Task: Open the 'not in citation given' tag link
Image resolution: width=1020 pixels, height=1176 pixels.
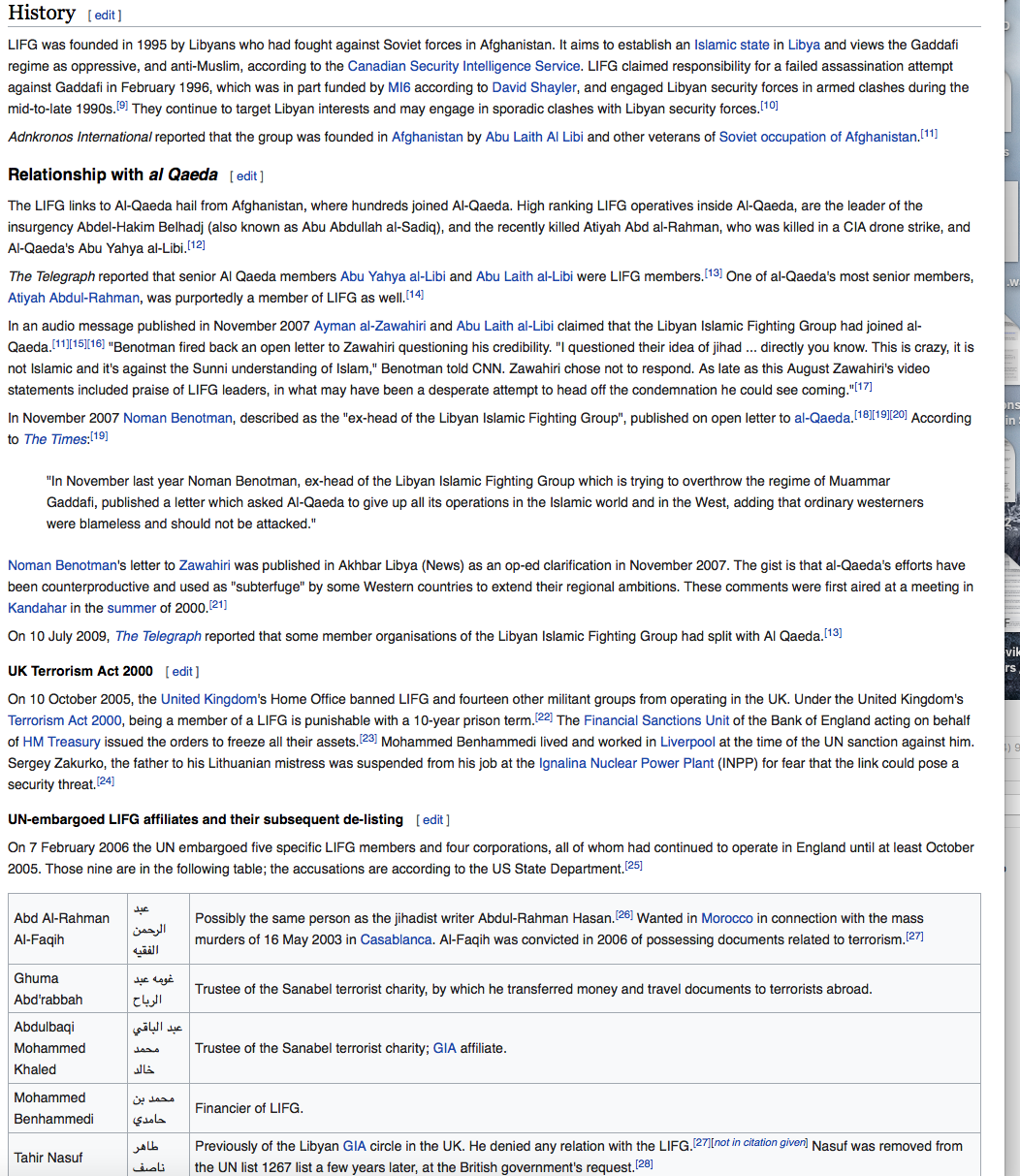Action: coord(760,1142)
